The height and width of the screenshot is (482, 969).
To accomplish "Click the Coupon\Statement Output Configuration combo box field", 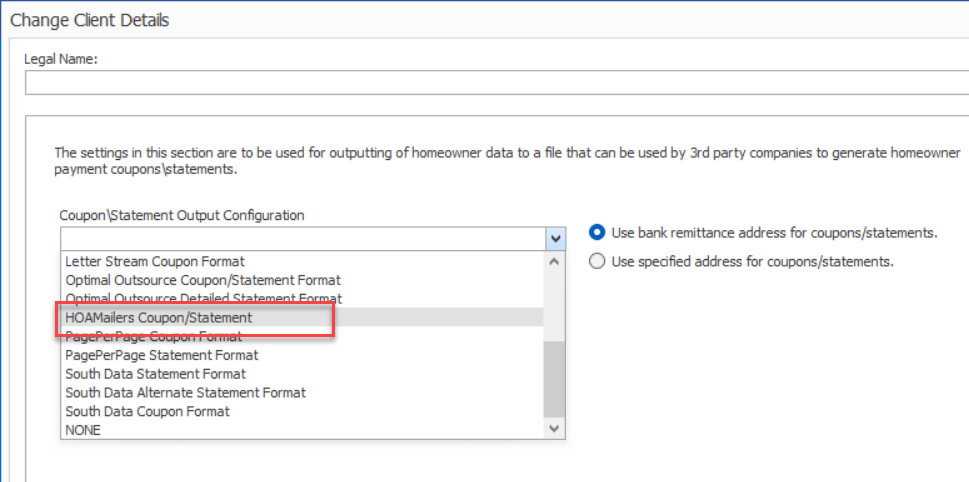I will pos(302,238).
